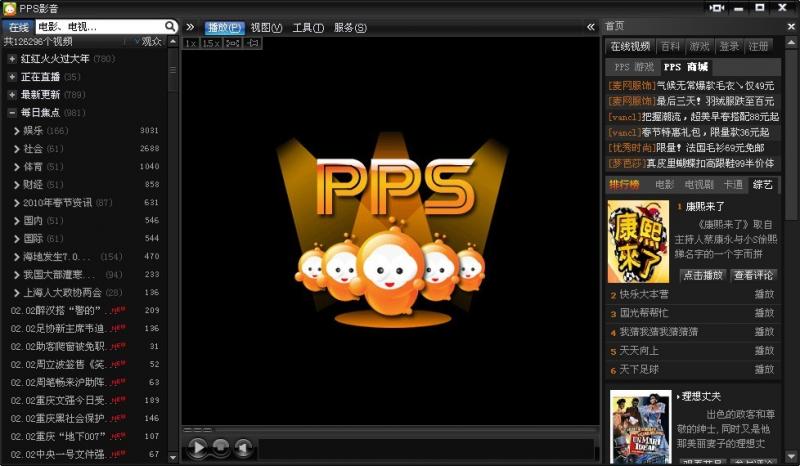The image size is (800, 466).
Task: Collapse the 每日焦点 category
Action: pos(12,112)
